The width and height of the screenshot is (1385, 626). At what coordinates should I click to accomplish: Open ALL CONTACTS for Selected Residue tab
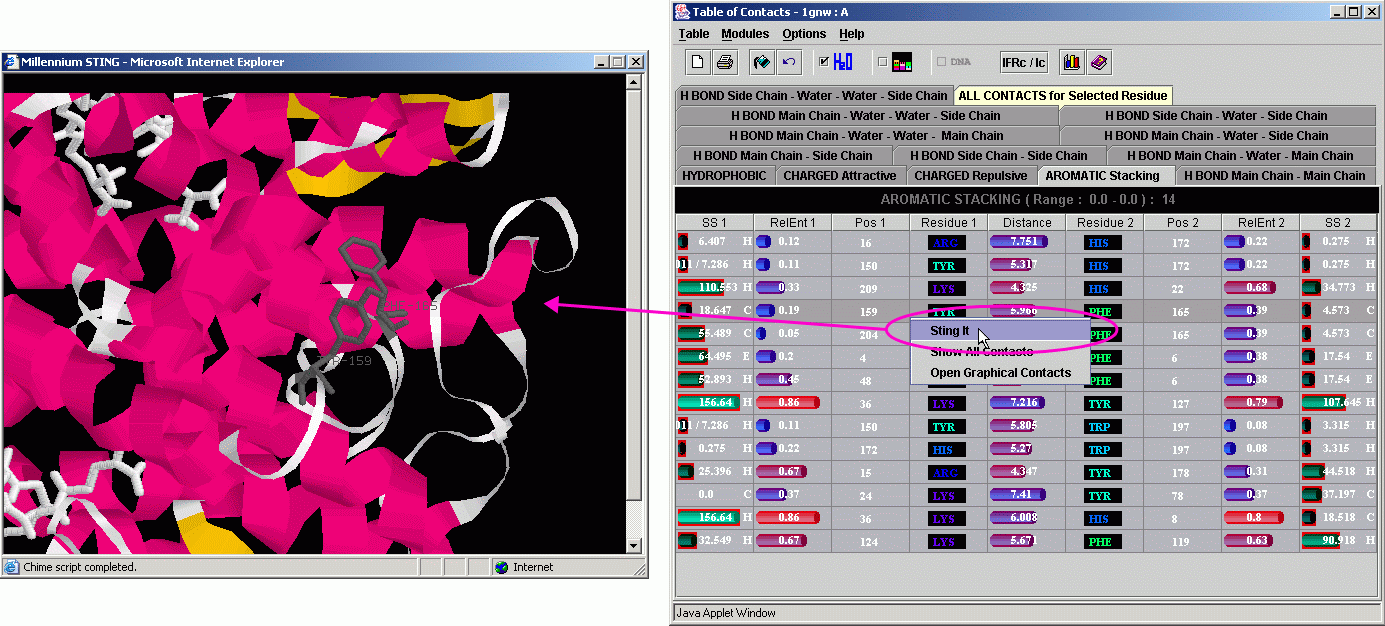[x=1063, y=96]
